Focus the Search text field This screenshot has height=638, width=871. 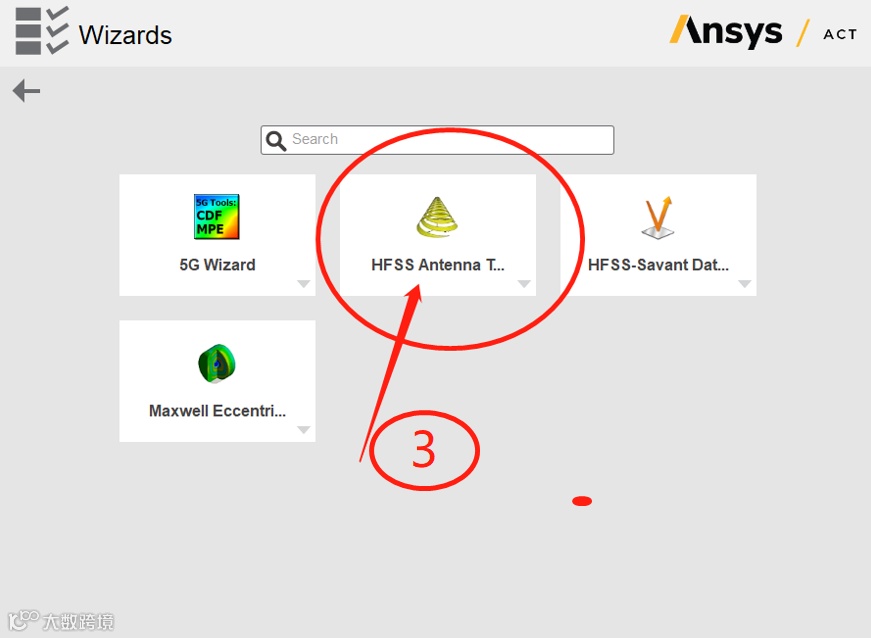pyautogui.click(x=437, y=140)
